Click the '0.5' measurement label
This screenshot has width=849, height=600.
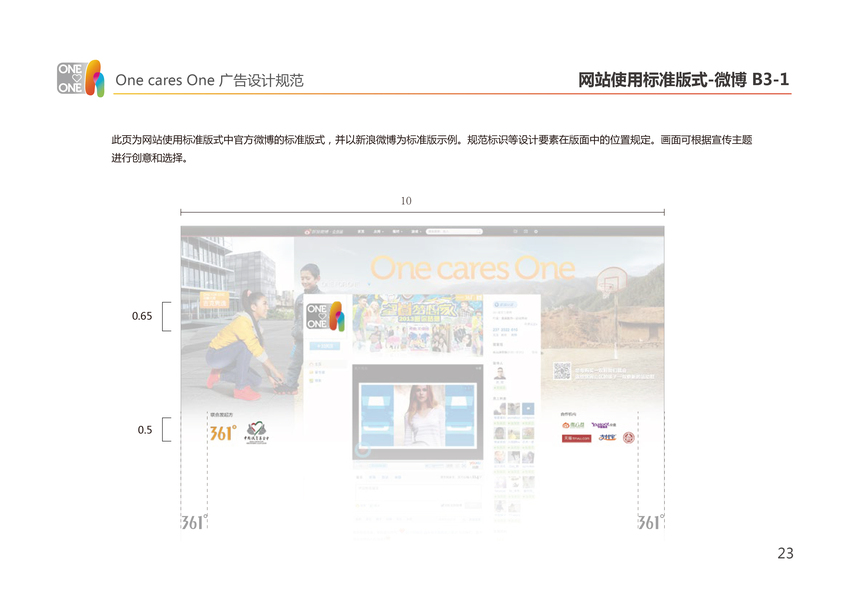[145, 430]
